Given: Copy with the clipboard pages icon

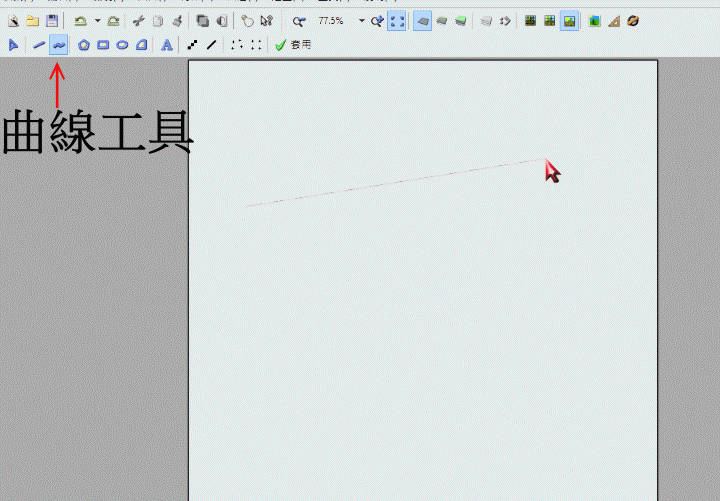Looking at the screenshot, I should click(x=158, y=21).
